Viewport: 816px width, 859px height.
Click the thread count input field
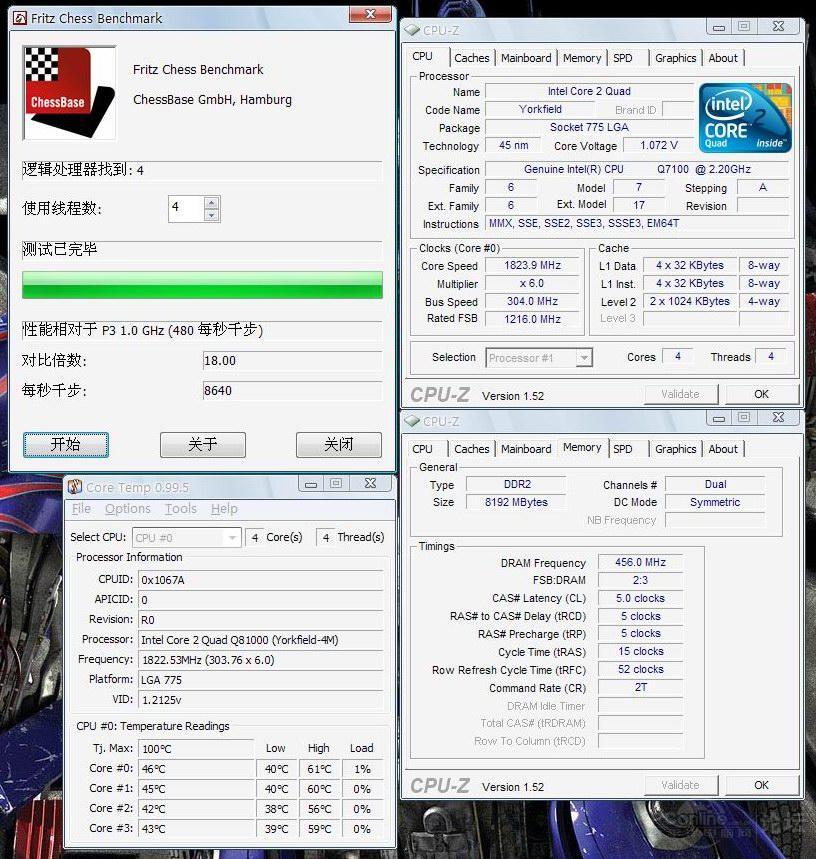(186, 209)
